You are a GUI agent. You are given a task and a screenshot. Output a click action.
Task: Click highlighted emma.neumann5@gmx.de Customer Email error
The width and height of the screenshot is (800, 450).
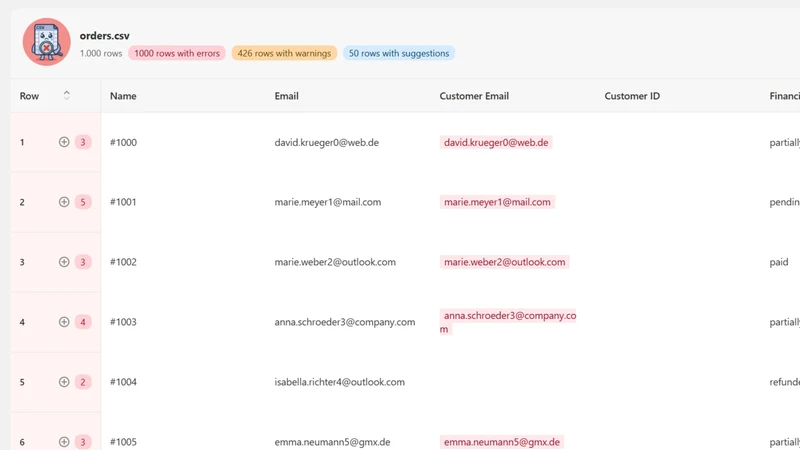pyautogui.click(x=502, y=442)
